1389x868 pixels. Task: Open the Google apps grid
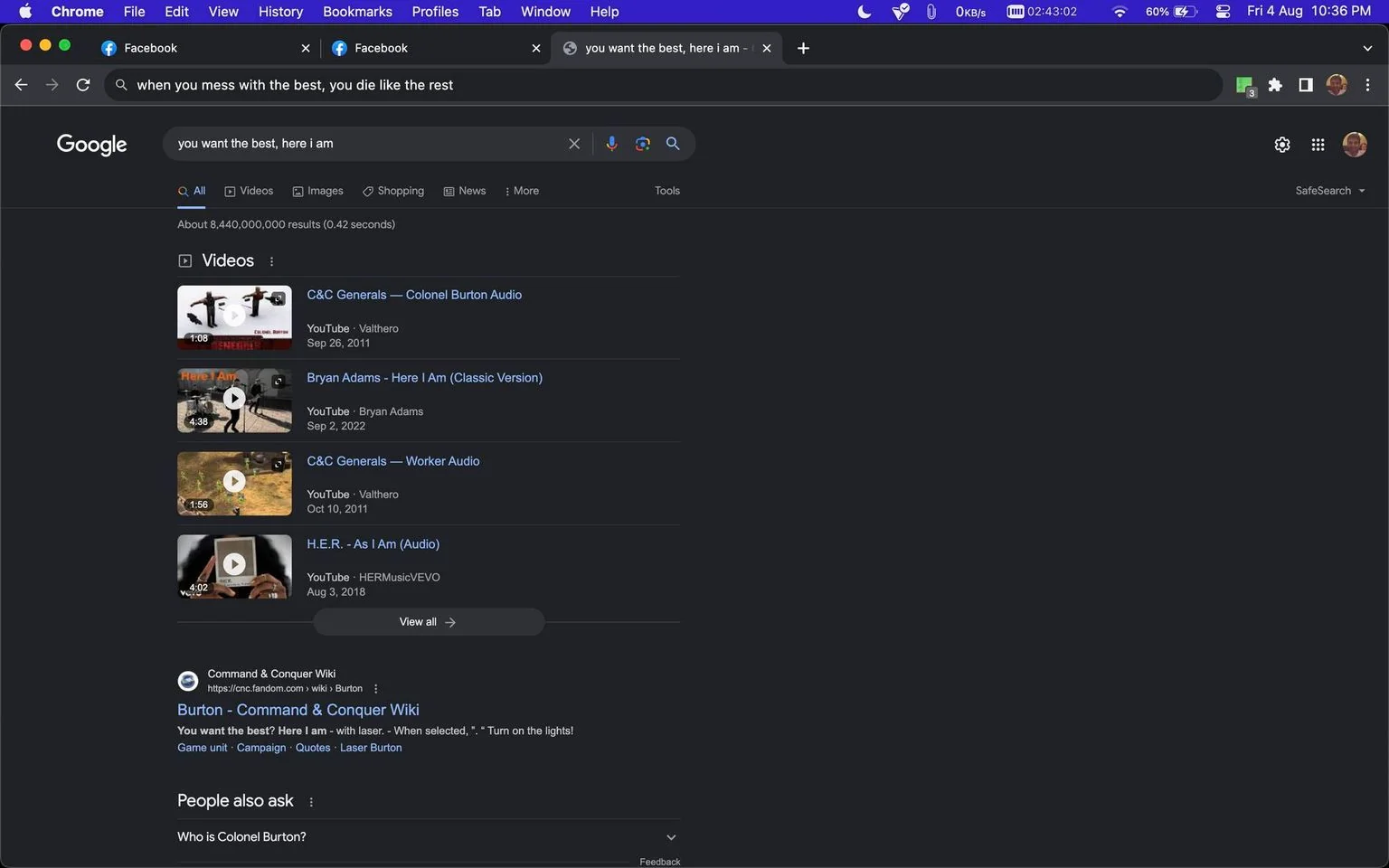1318,145
